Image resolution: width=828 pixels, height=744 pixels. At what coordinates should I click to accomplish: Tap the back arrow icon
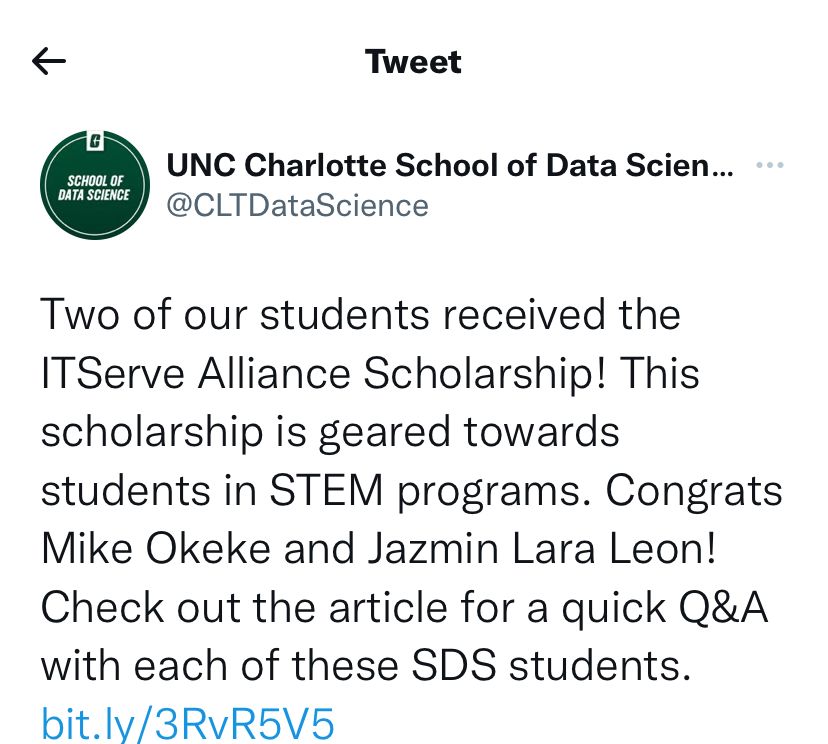coord(49,62)
